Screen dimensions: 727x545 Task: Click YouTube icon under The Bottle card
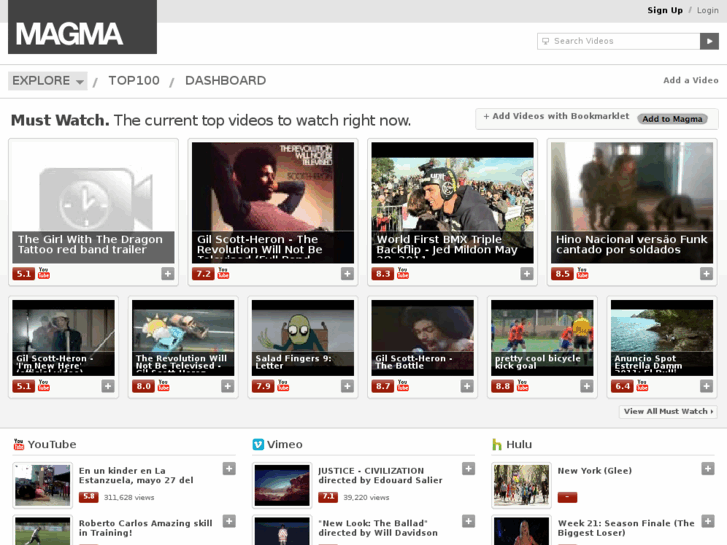pos(403,385)
